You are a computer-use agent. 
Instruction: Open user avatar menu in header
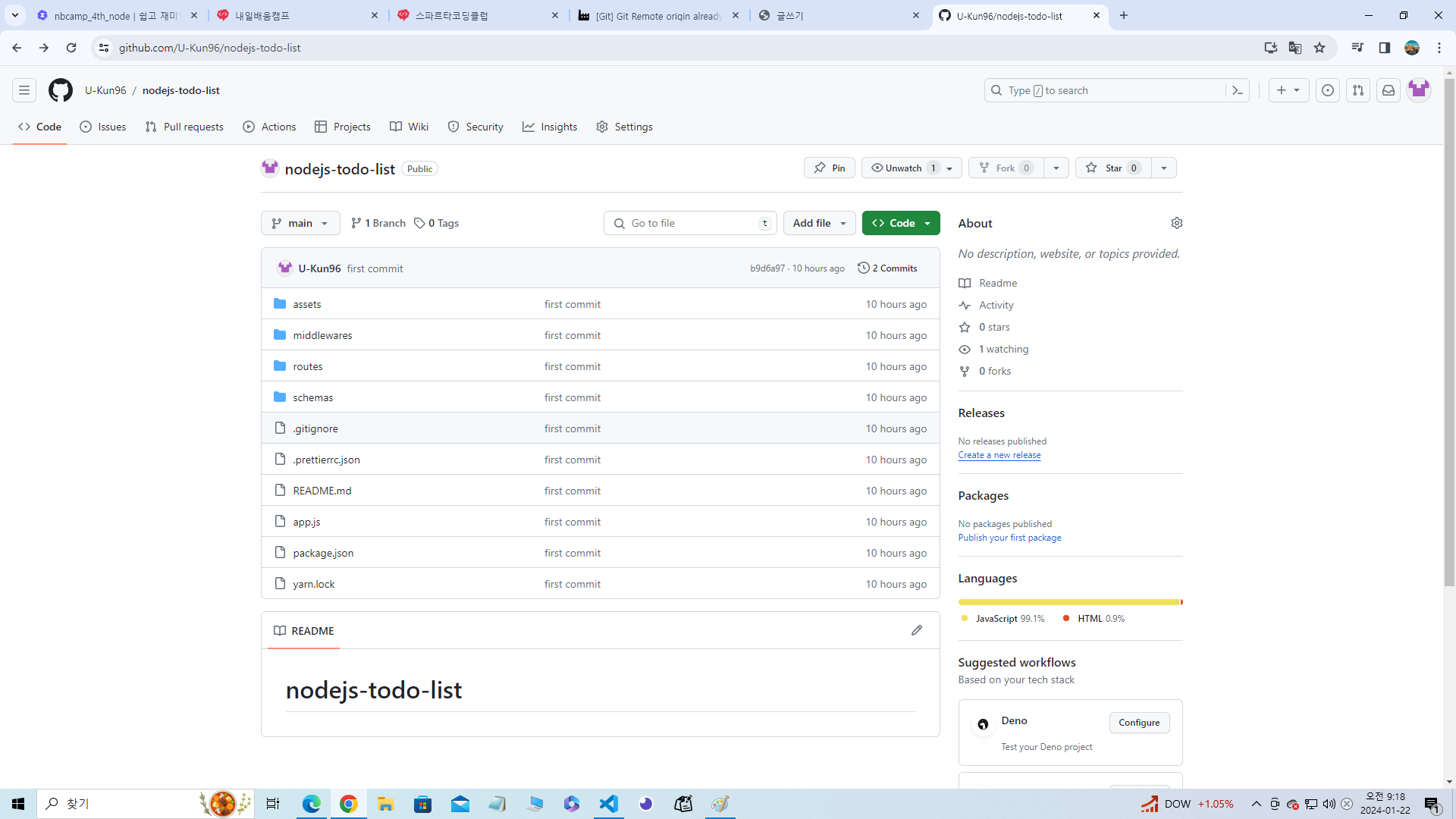[x=1419, y=89]
